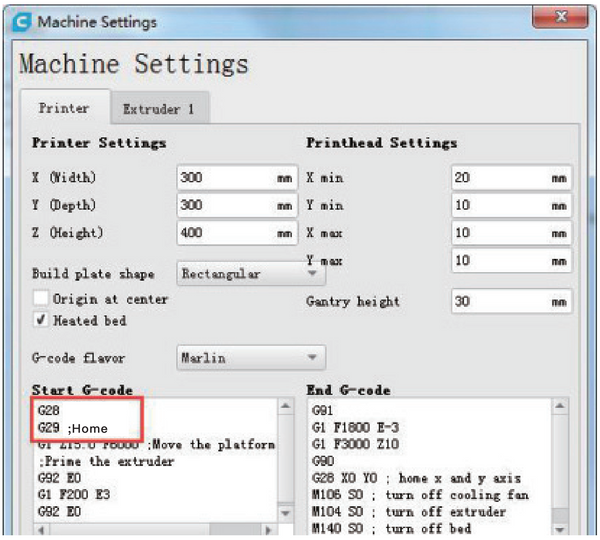This screenshot has width=600, height=540.
Task: Click inside the Start G-code text area
Action: (155, 475)
